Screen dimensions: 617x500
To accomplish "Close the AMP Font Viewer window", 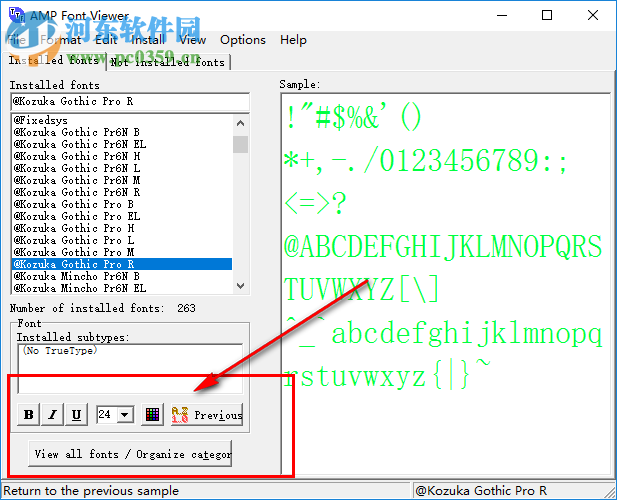I will coord(593,15).
